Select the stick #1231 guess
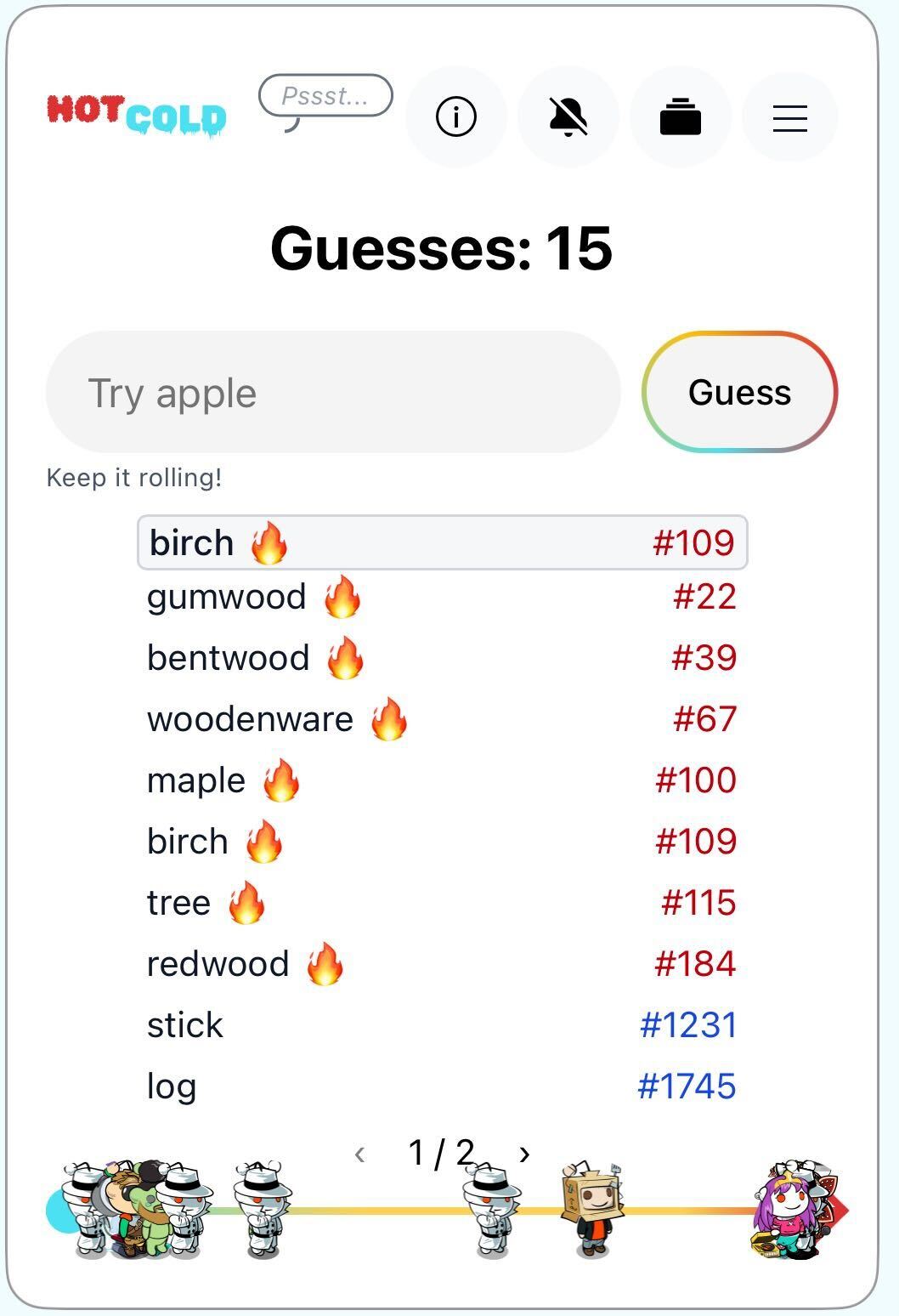The image size is (899, 1316). tap(442, 1025)
